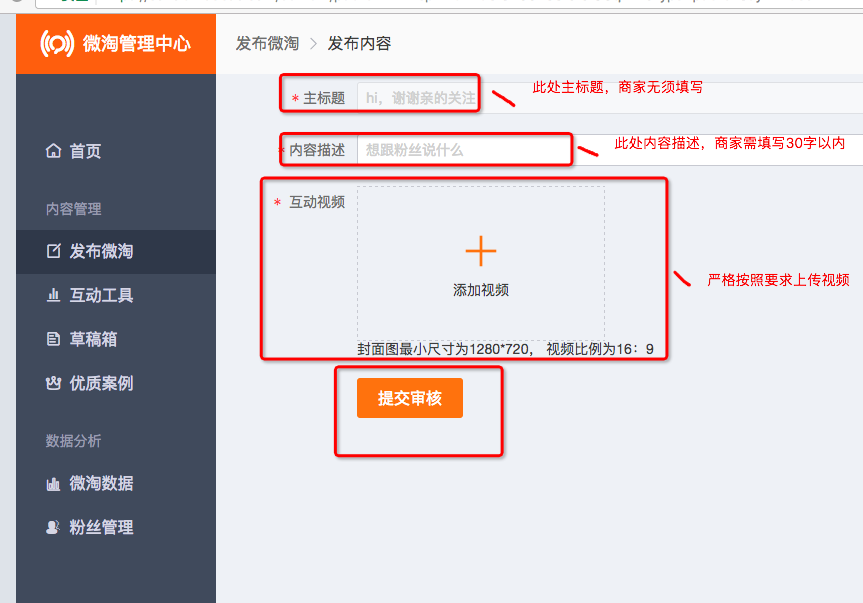Click the 微淘管理中心 header title
The width and height of the screenshot is (863, 603).
click(x=136, y=43)
